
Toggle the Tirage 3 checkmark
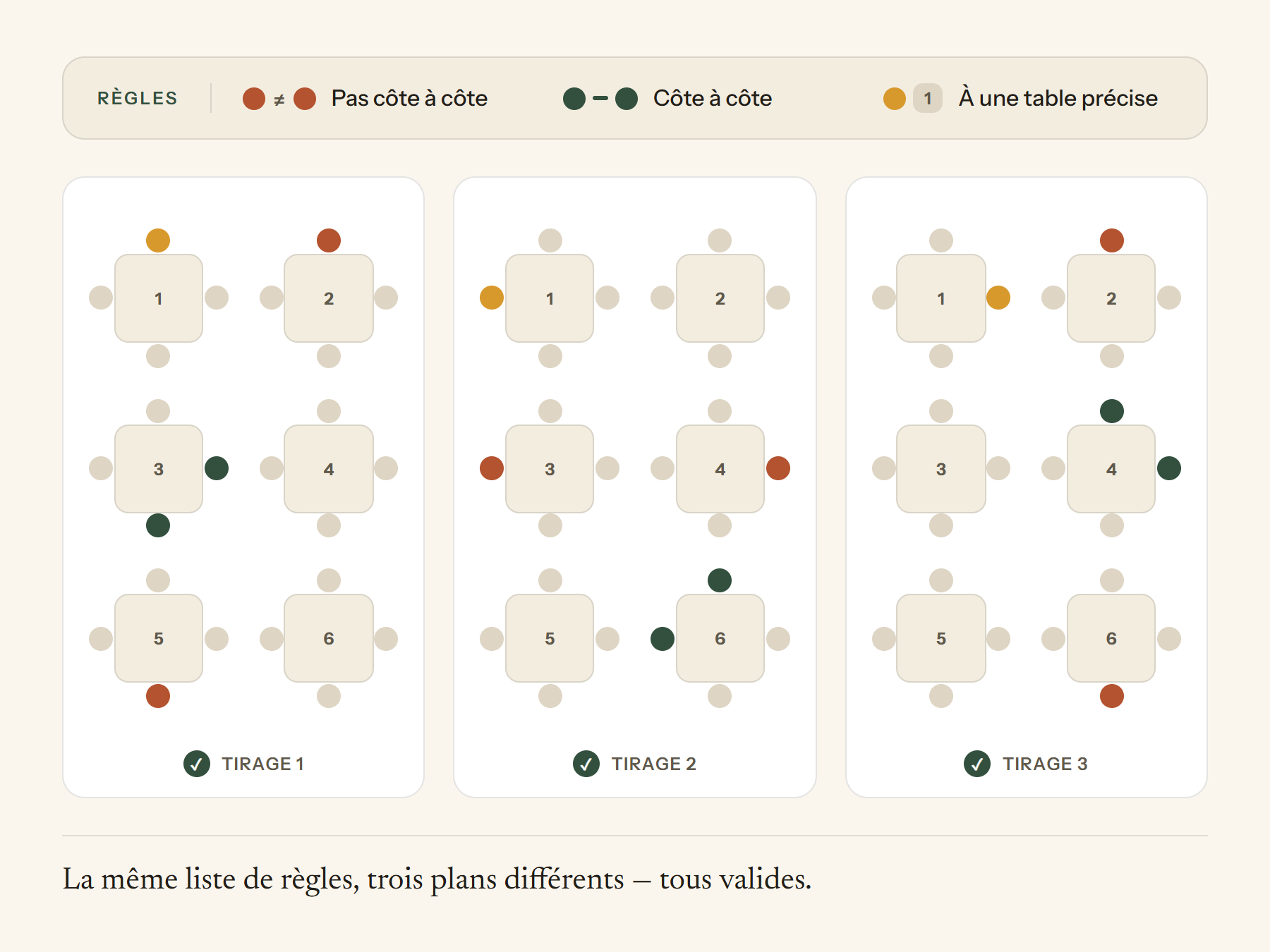tap(977, 764)
